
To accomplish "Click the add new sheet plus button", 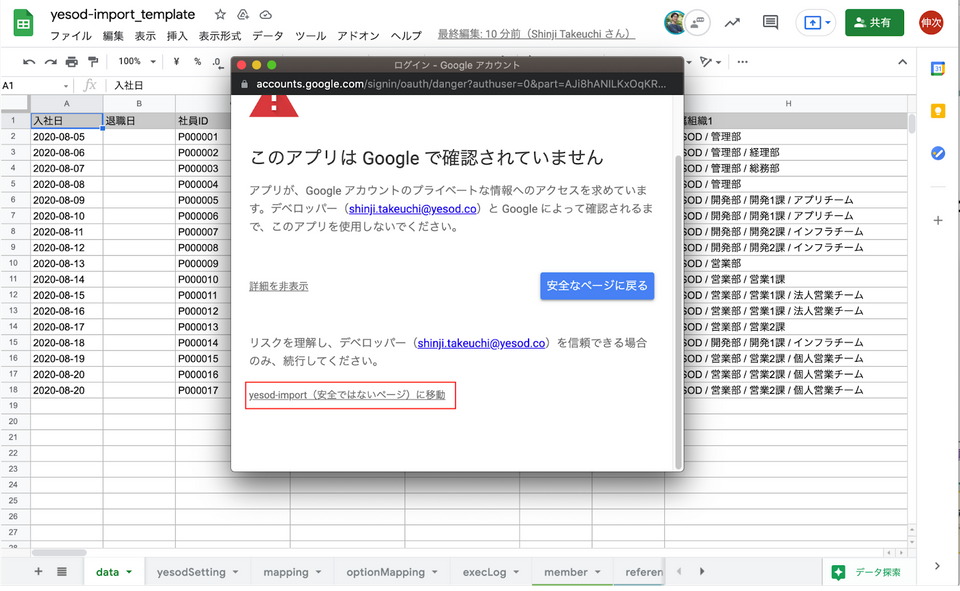I will [x=38, y=571].
